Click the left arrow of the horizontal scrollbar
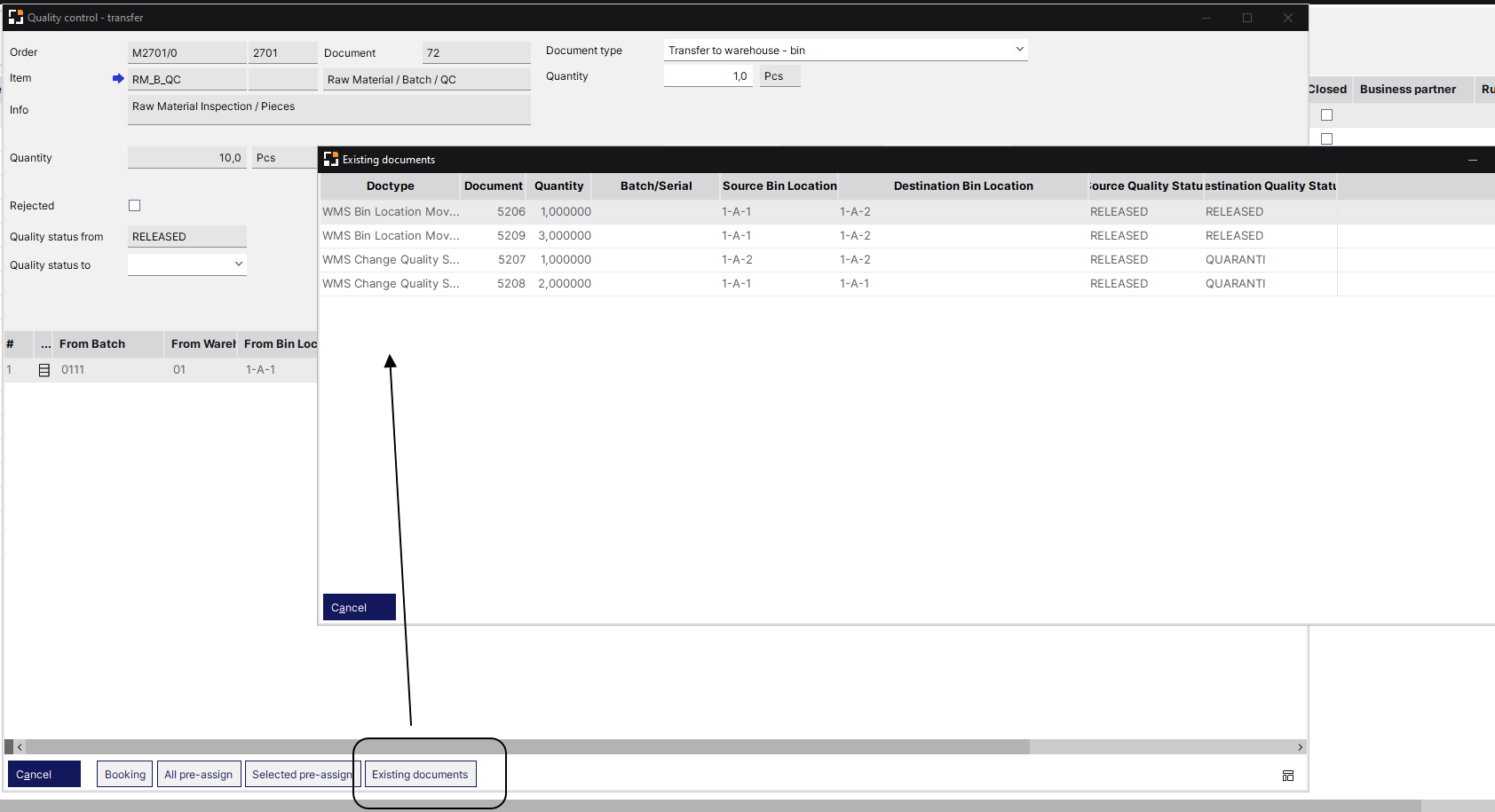The width and height of the screenshot is (1495, 812). point(20,747)
